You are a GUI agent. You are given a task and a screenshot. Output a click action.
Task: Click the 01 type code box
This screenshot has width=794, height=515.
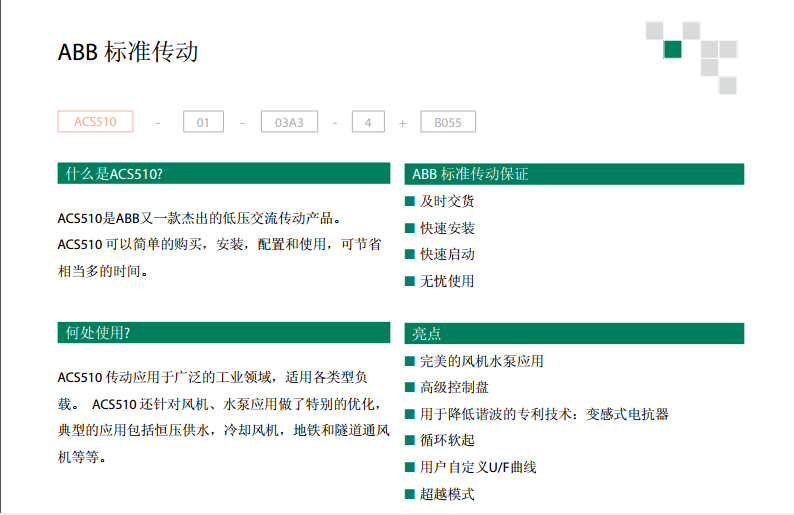pyautogui.click(x=203, y=123)
